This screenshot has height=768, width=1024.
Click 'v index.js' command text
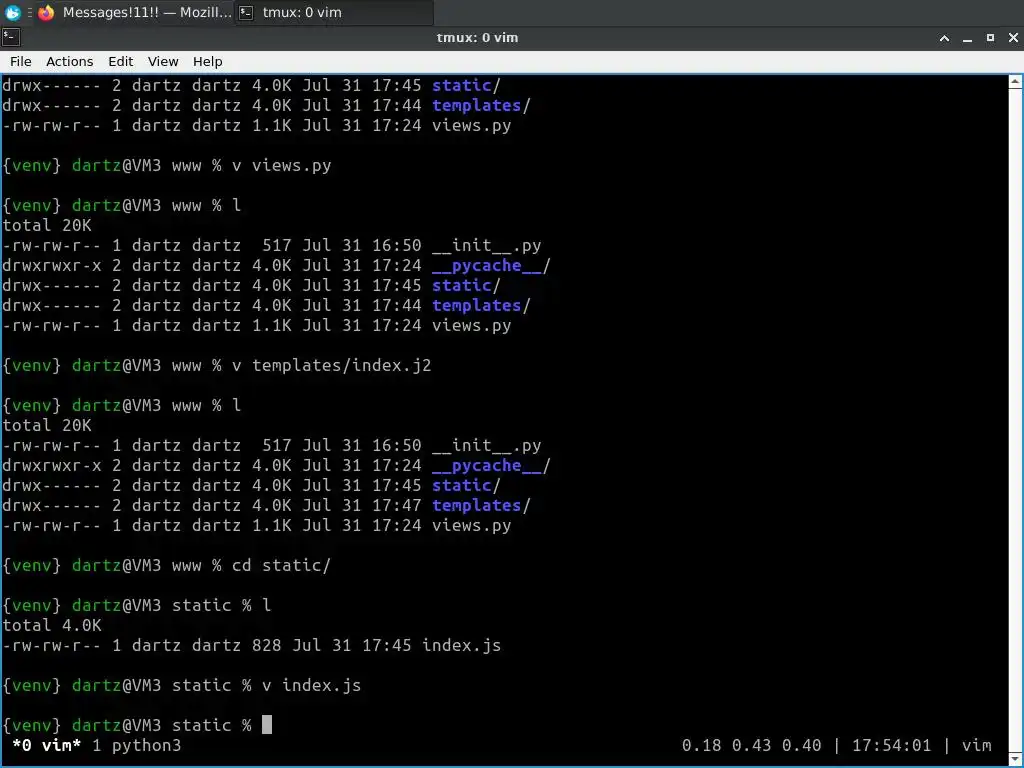coord(312,685)
